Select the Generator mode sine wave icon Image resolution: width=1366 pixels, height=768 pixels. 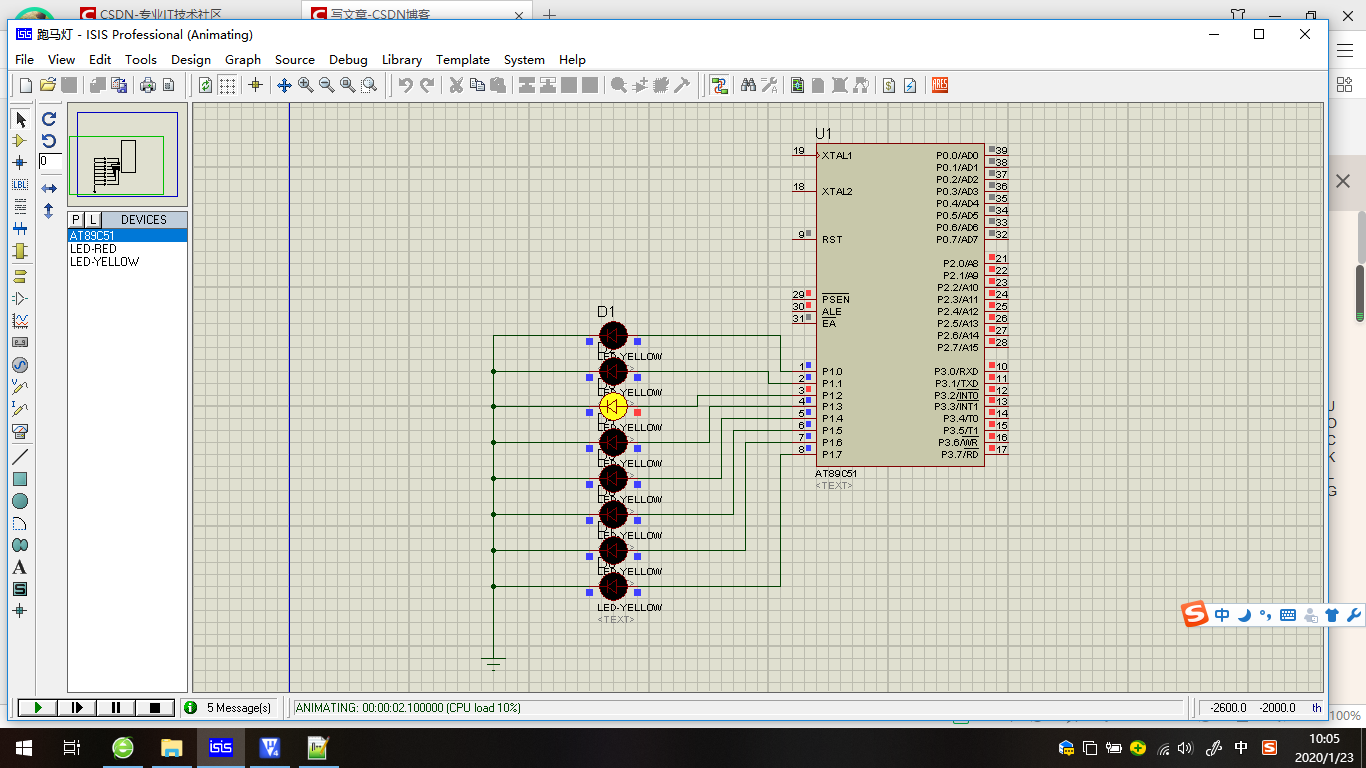(20, 365)
